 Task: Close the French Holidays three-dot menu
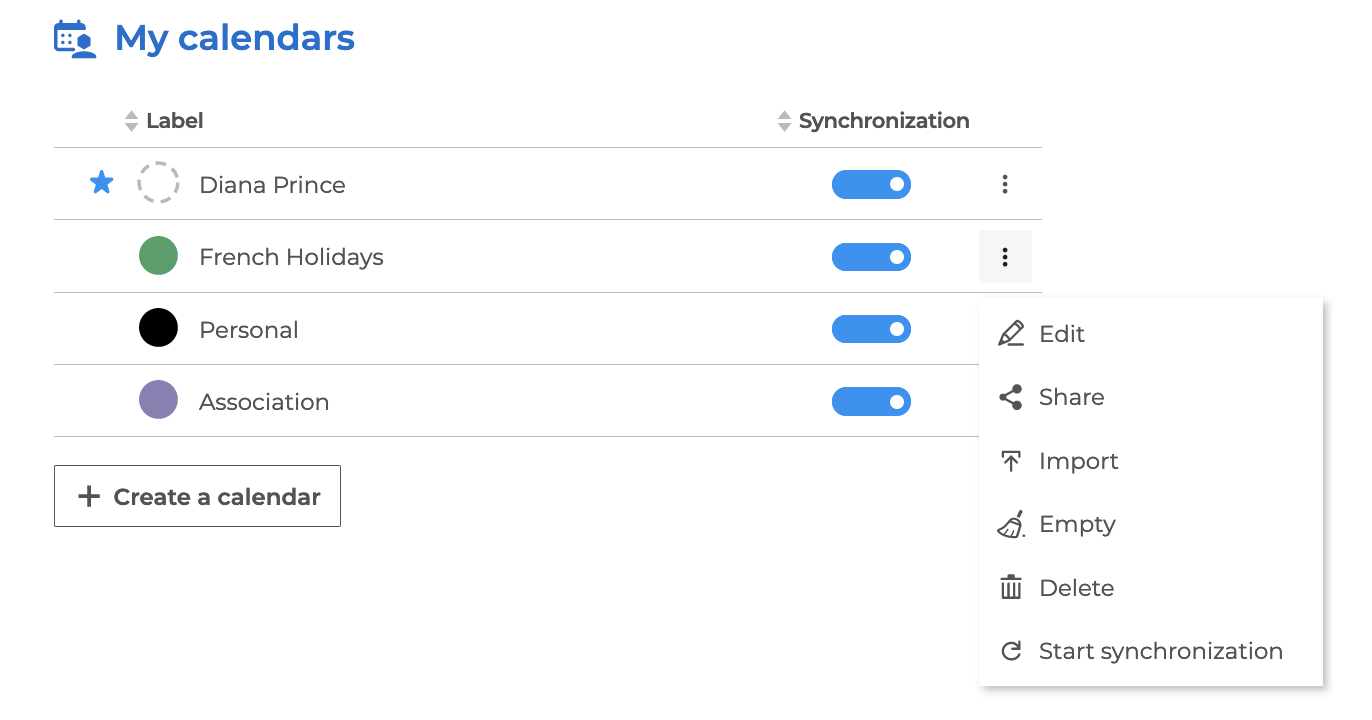click(x=1005, y=257)
